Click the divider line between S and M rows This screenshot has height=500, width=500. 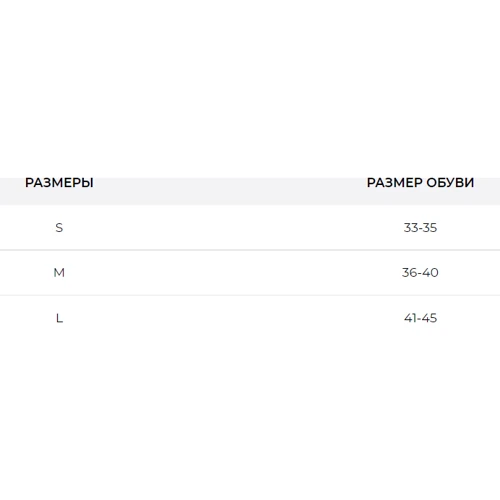(x=250, y=250)
